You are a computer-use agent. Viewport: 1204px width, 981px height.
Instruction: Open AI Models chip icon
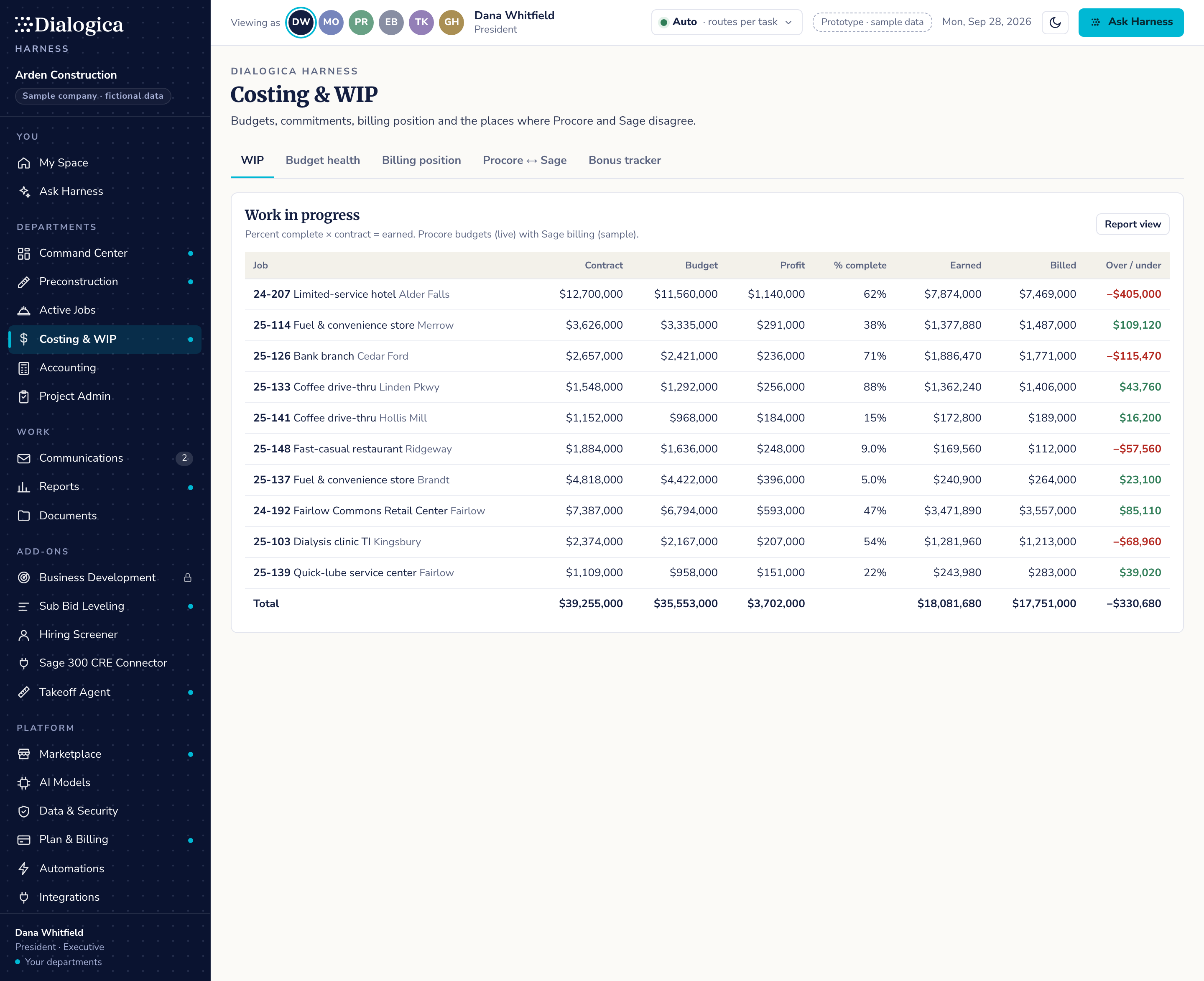coord(24,783)
